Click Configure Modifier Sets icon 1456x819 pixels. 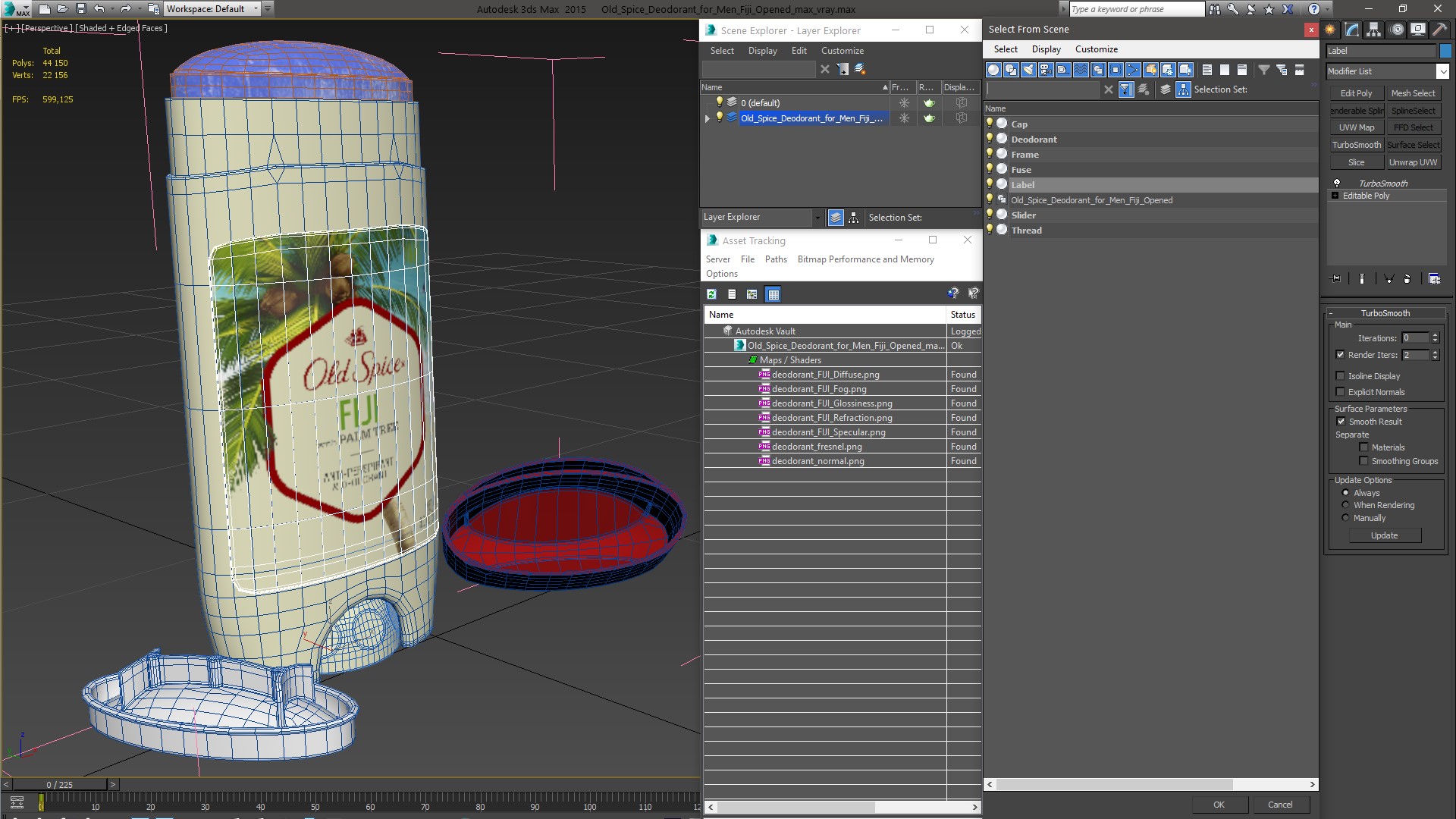(1435, 279)
